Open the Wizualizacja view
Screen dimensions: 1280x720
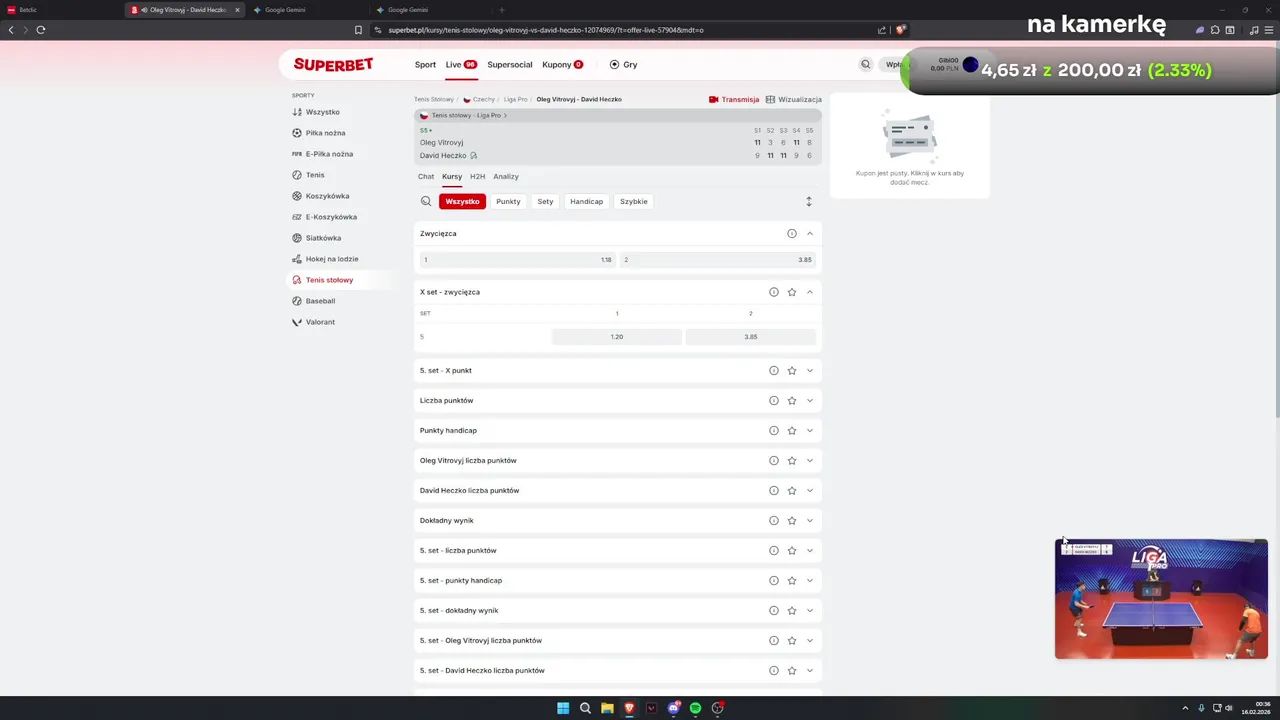point(794,100)
